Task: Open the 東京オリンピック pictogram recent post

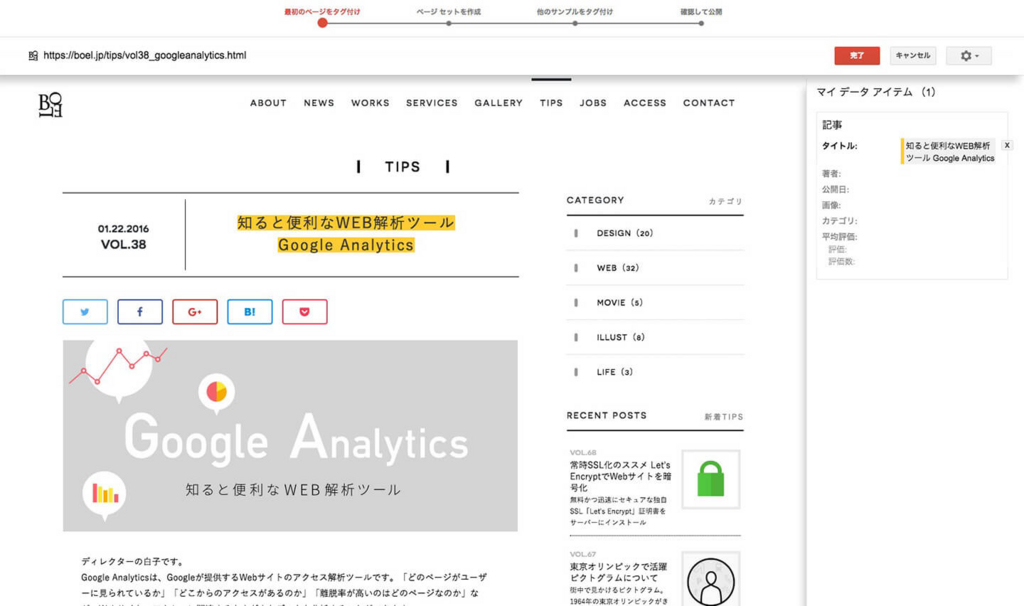Action: [618, 572]
